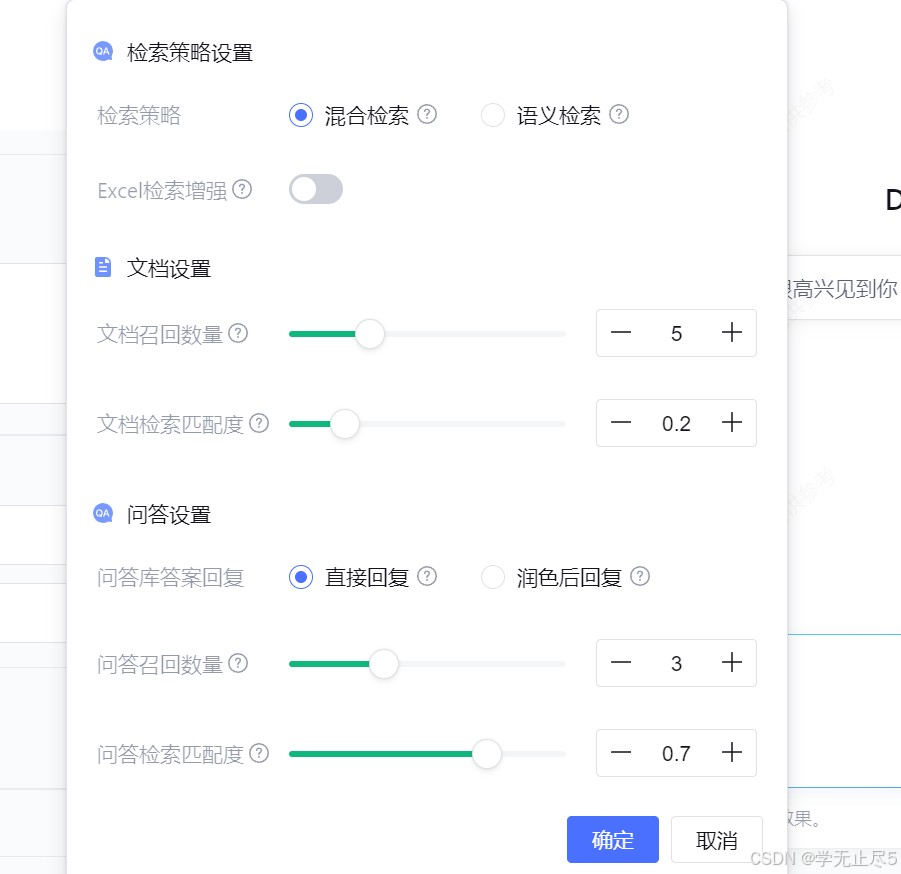This screenshot has height=874, width=901.
Task: Confirm settings with 确定 button
Action: (613, 840)
